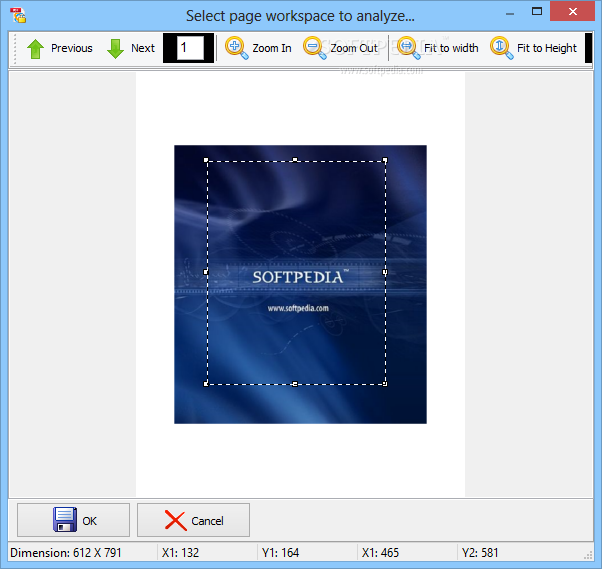
Task: Click the Zoom In label
Action: point(272,48)
